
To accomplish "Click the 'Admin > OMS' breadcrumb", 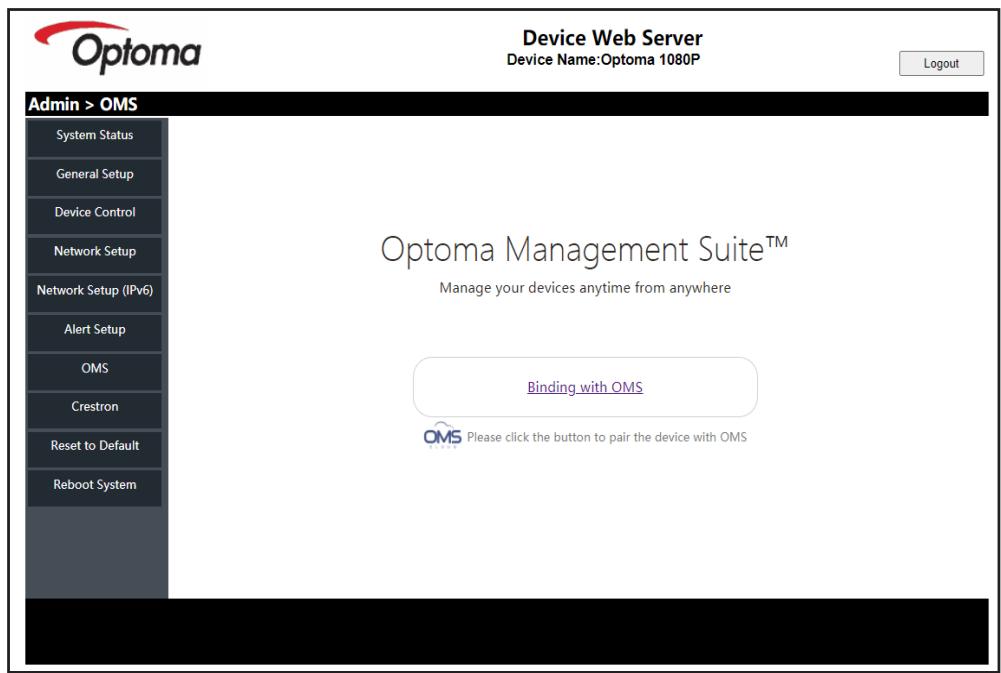I will [83, 104].
